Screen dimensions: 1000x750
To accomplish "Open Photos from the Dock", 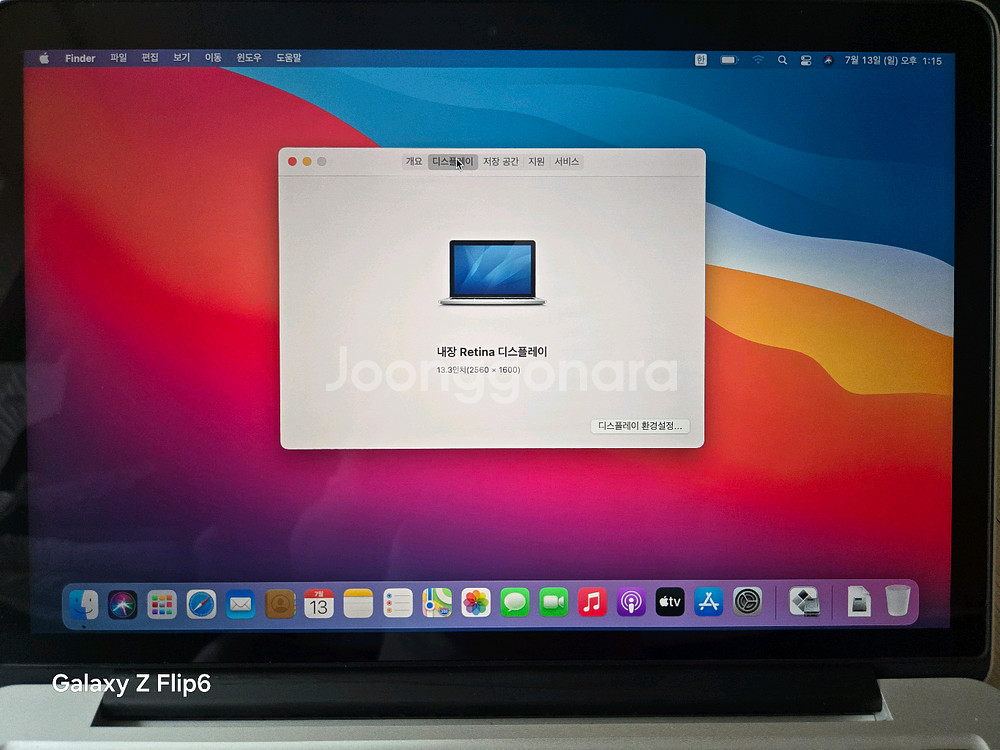I will [x=476, y=603].
